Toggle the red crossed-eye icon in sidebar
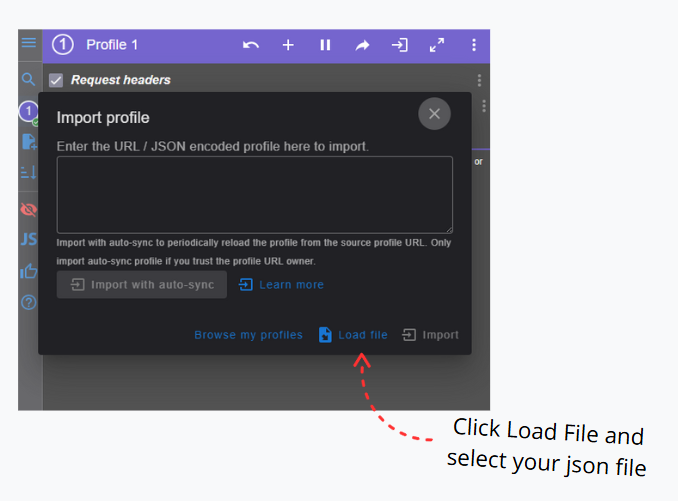678x501 pixels. 29,210
